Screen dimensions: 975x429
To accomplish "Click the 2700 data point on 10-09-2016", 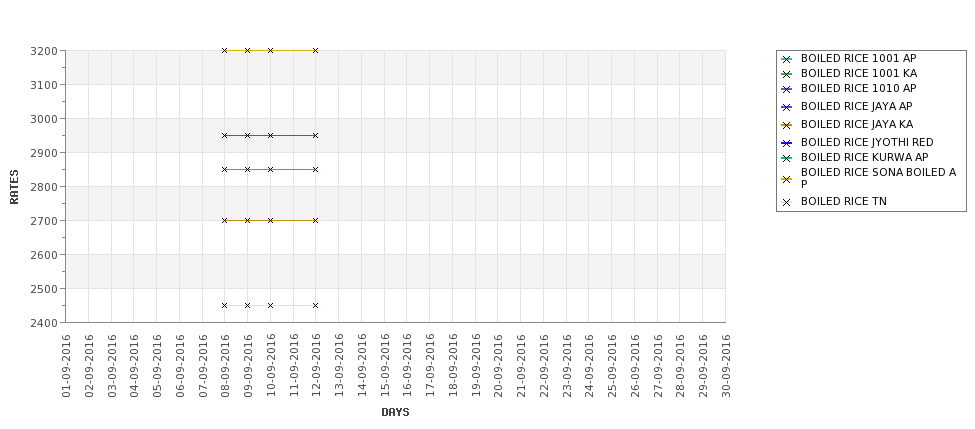I will tap(270, 220).
